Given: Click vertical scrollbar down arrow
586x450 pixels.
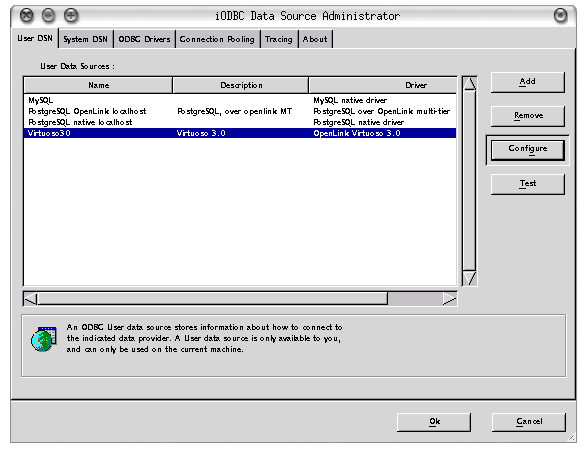Looking at the screenshot, I should click(x=469, y=278).
